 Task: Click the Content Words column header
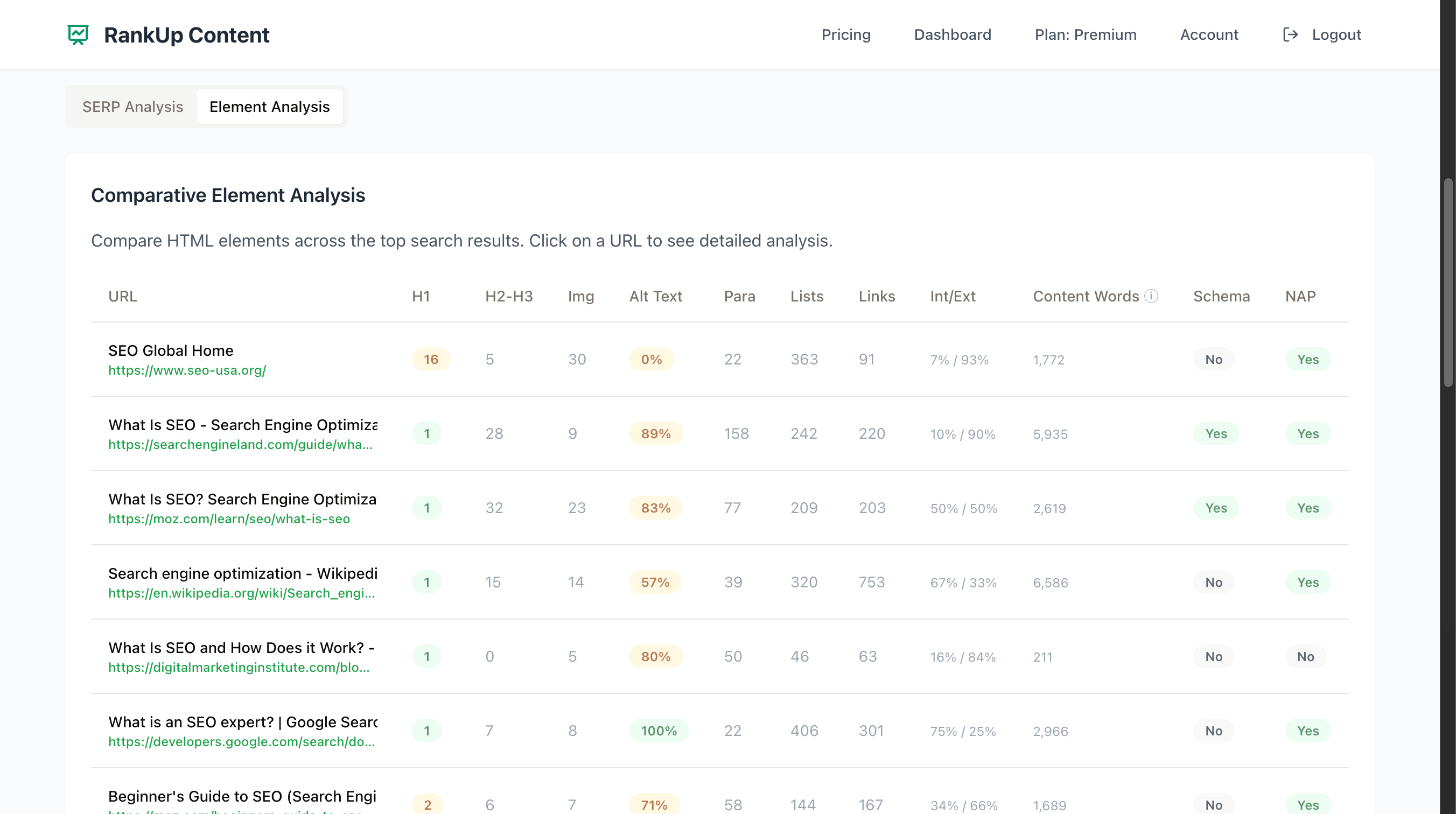point(1086,296)
